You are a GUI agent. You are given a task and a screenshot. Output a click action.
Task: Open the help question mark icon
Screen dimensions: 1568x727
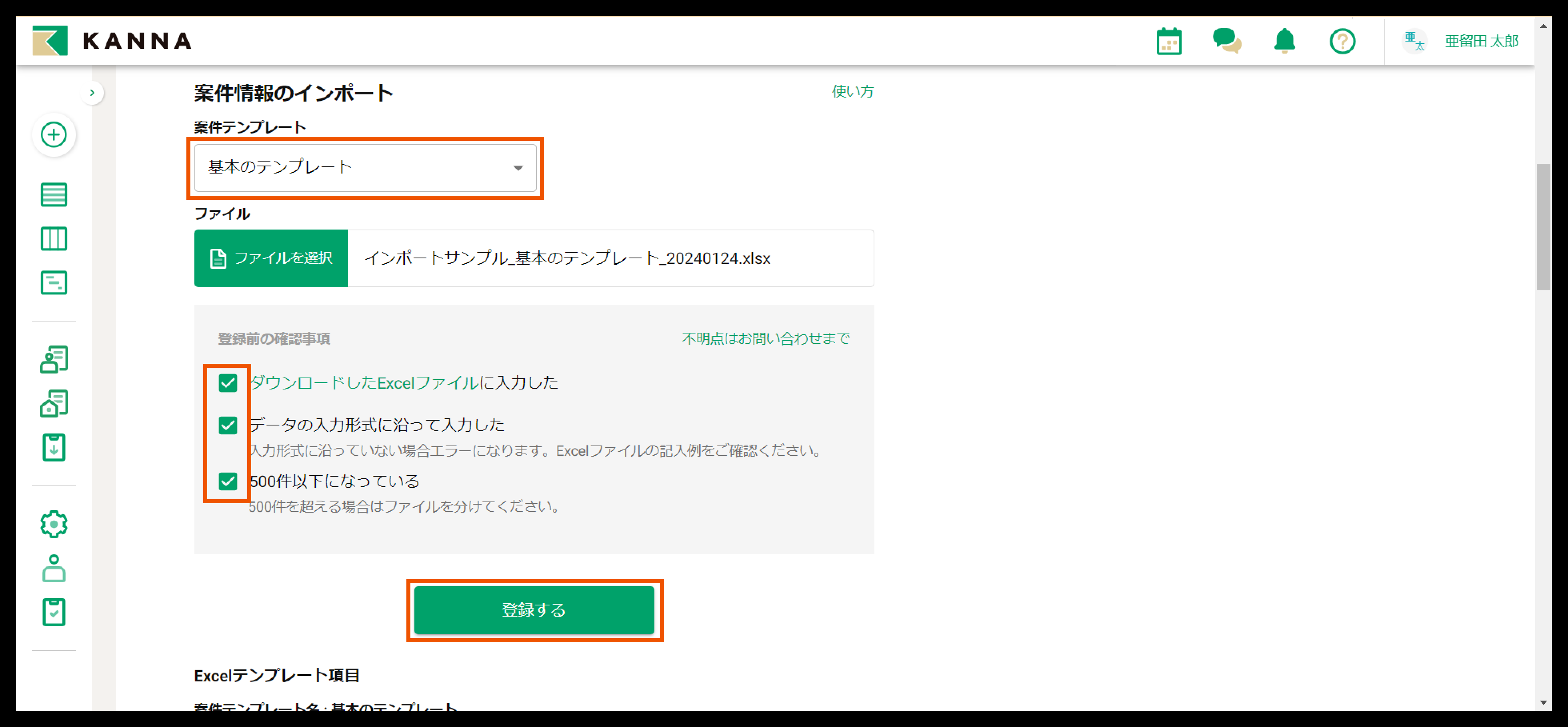(1342, 41)
